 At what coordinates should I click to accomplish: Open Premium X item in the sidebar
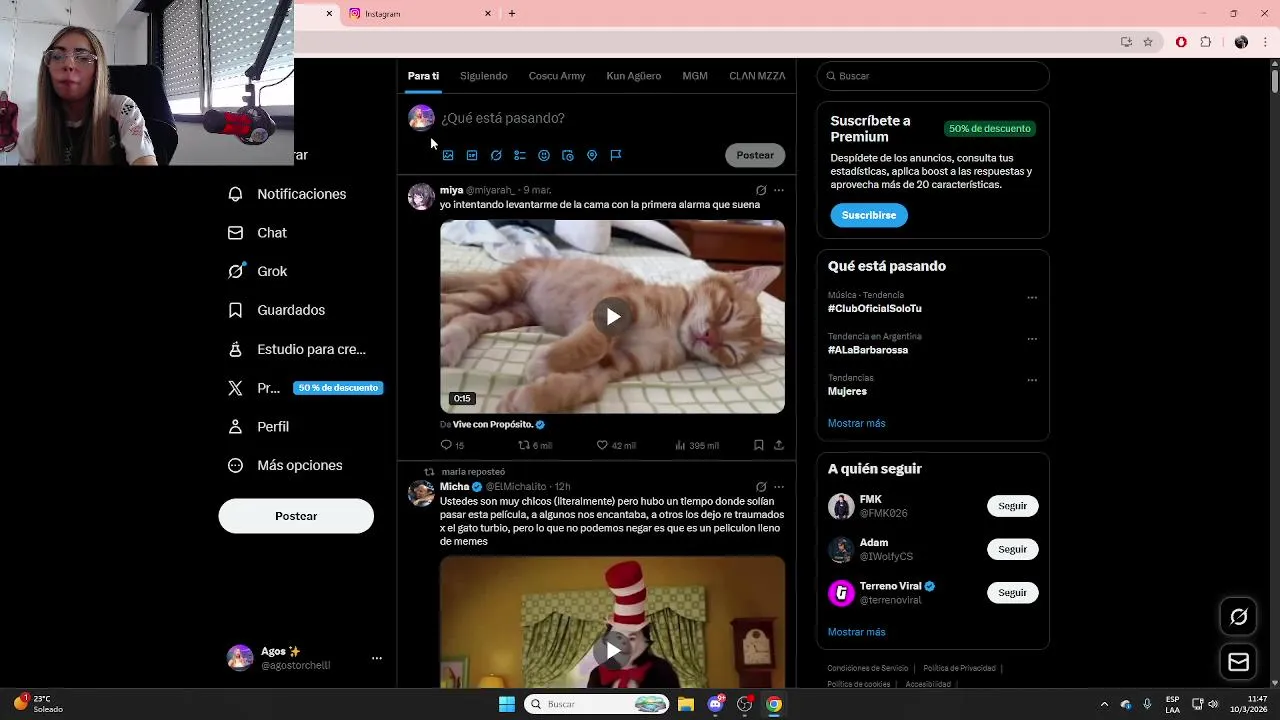305,388
